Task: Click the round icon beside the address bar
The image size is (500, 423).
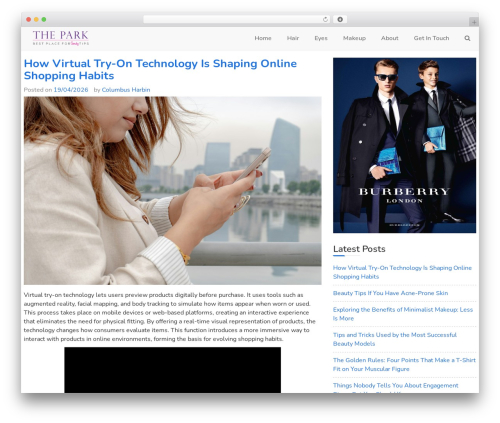Action: coord(340,20)
